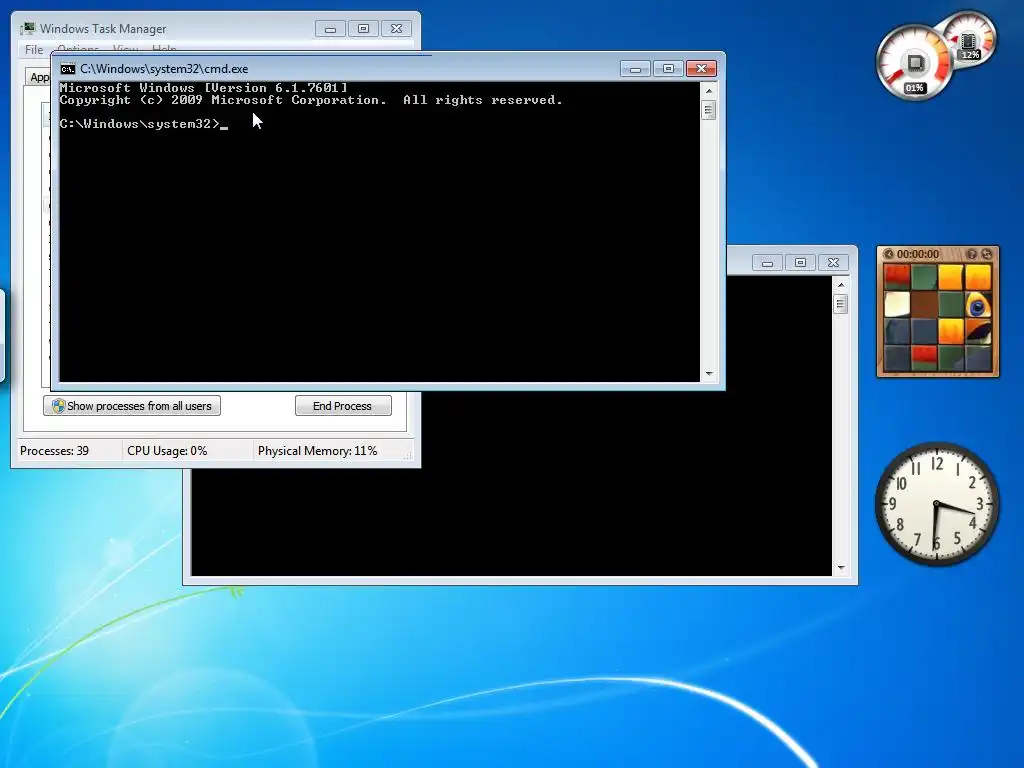The height and width of the screenshot is (768, 1024).
Task: Click the Copyright 2009 Microsoft line in cmd
Action: (x=311, y=100)
